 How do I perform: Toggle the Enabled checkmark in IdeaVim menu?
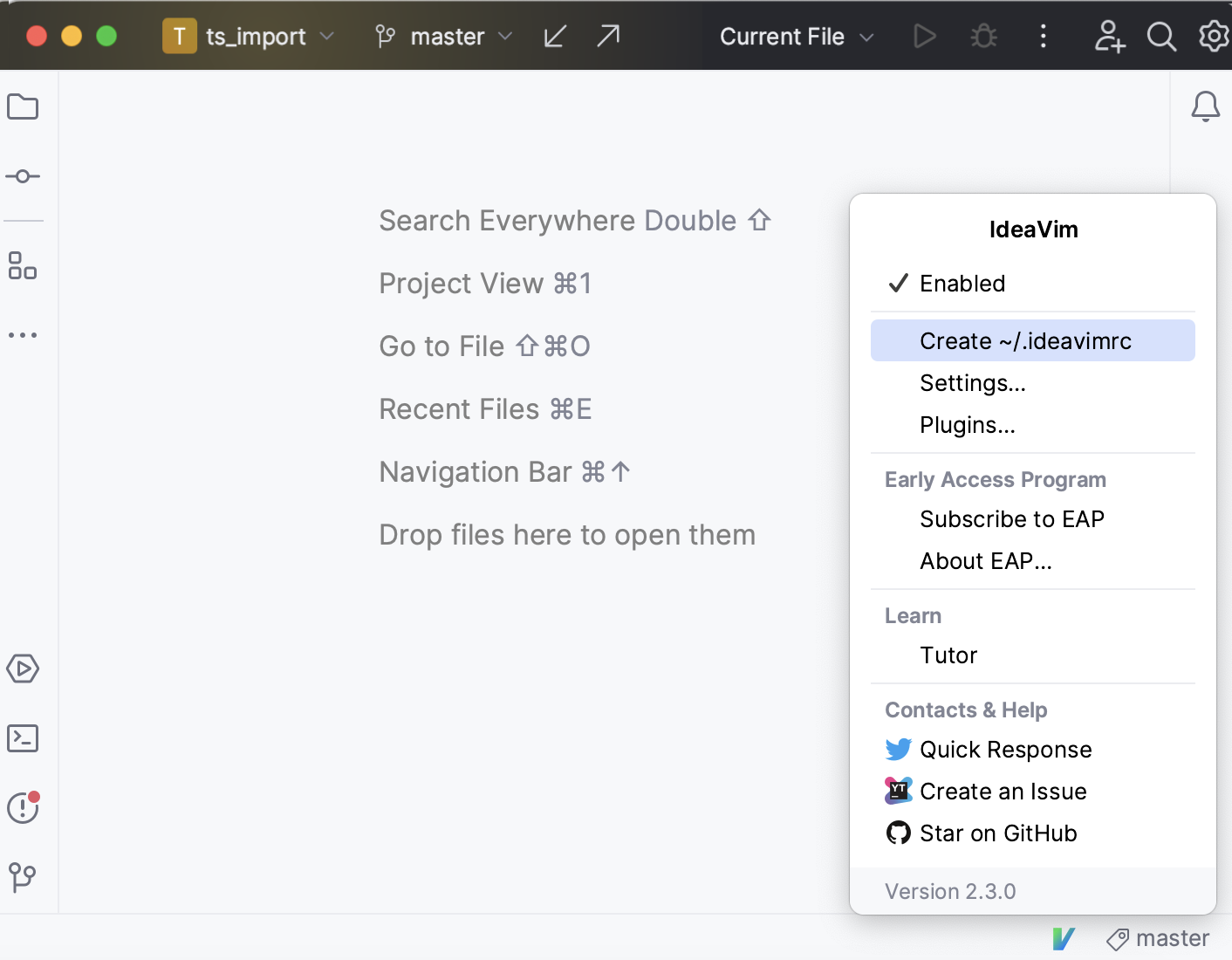point(962,283)
